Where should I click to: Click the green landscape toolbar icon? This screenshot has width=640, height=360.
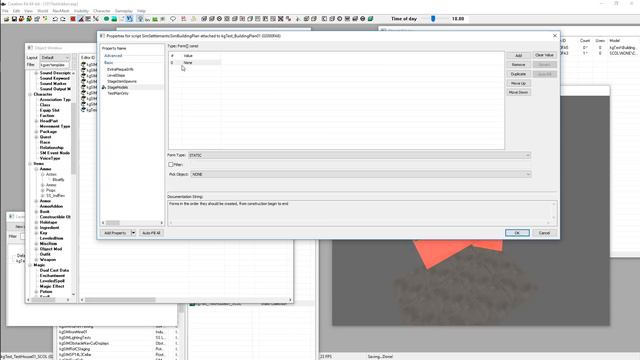tap(155, 19)
